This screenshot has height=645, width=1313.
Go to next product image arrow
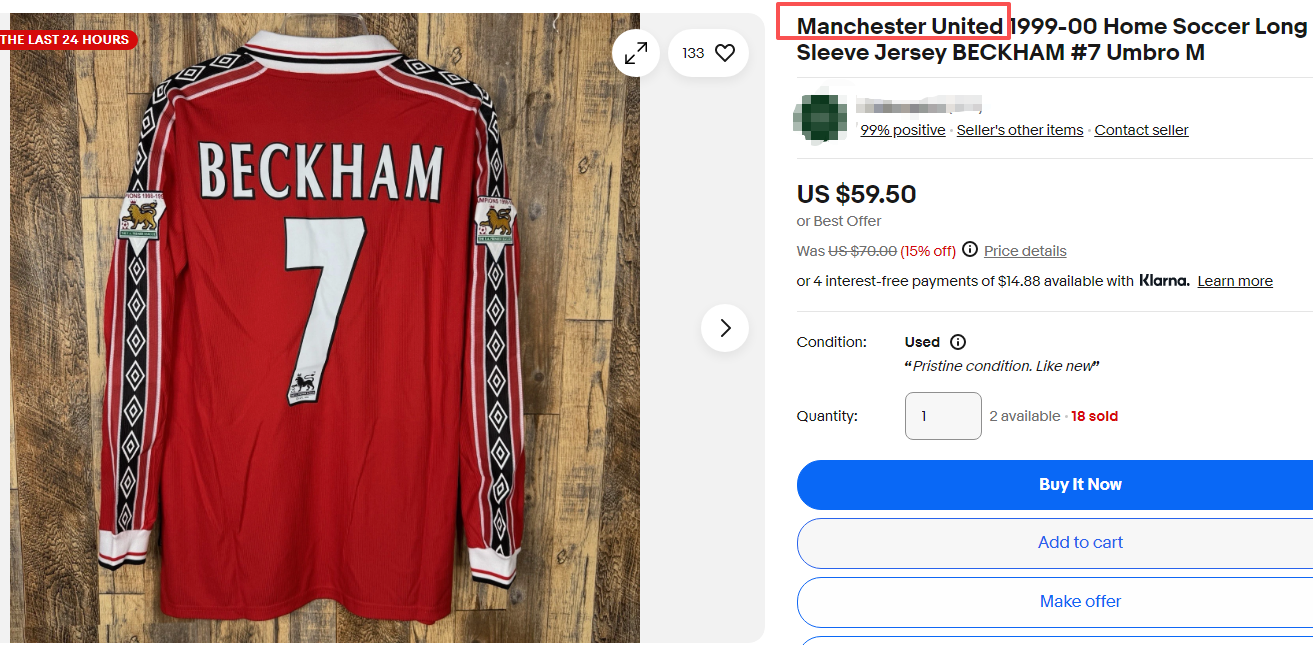coord(725,328)
